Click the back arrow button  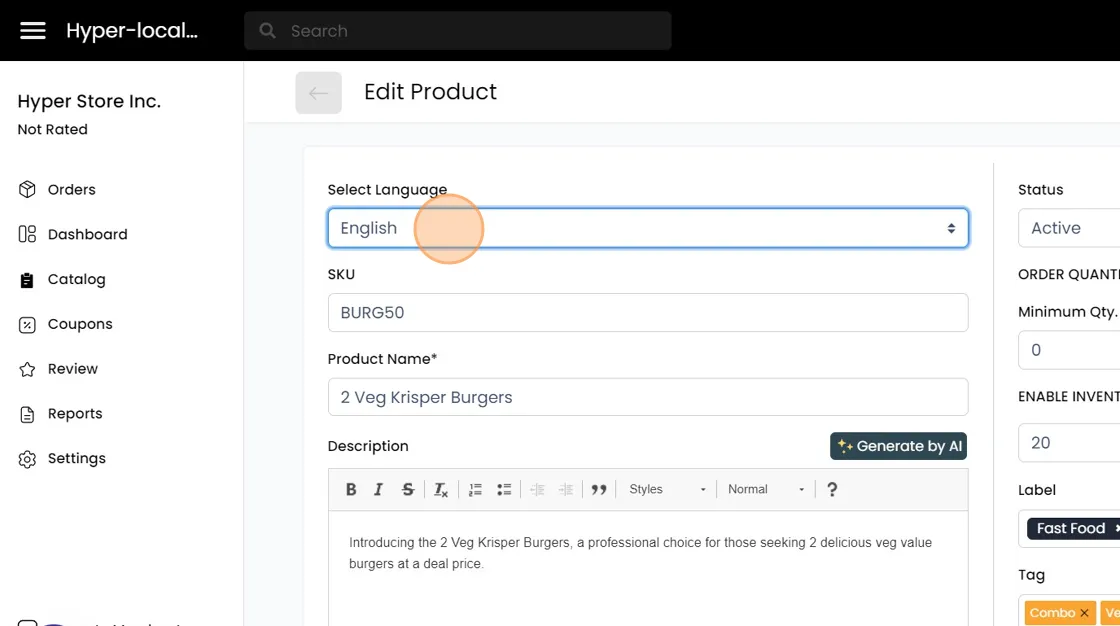[x=318, y=93]
